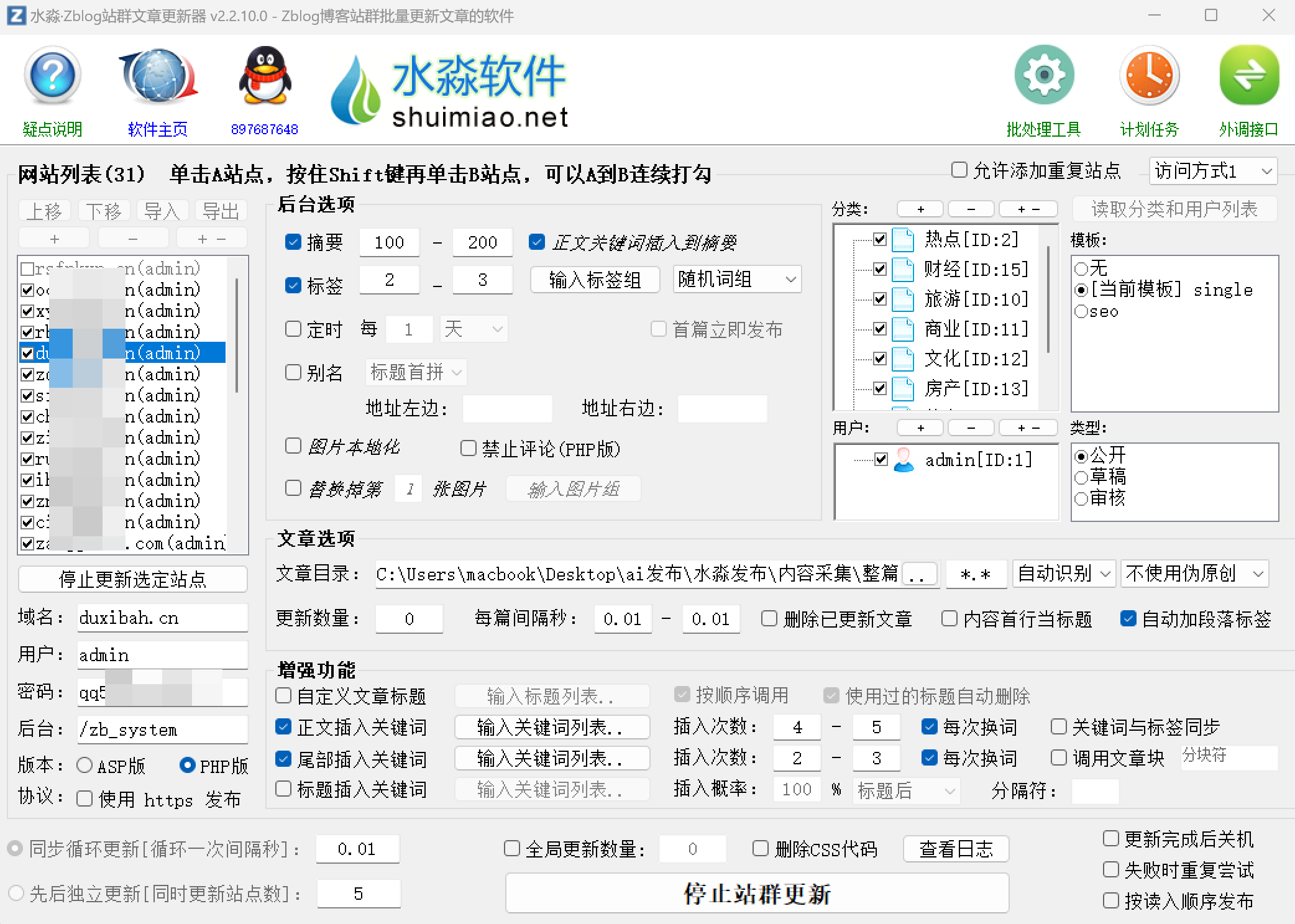Open the 不使用伪原创 dropdown
The height and width of the screenshot is (924, 1295).
click(1194, 574)
